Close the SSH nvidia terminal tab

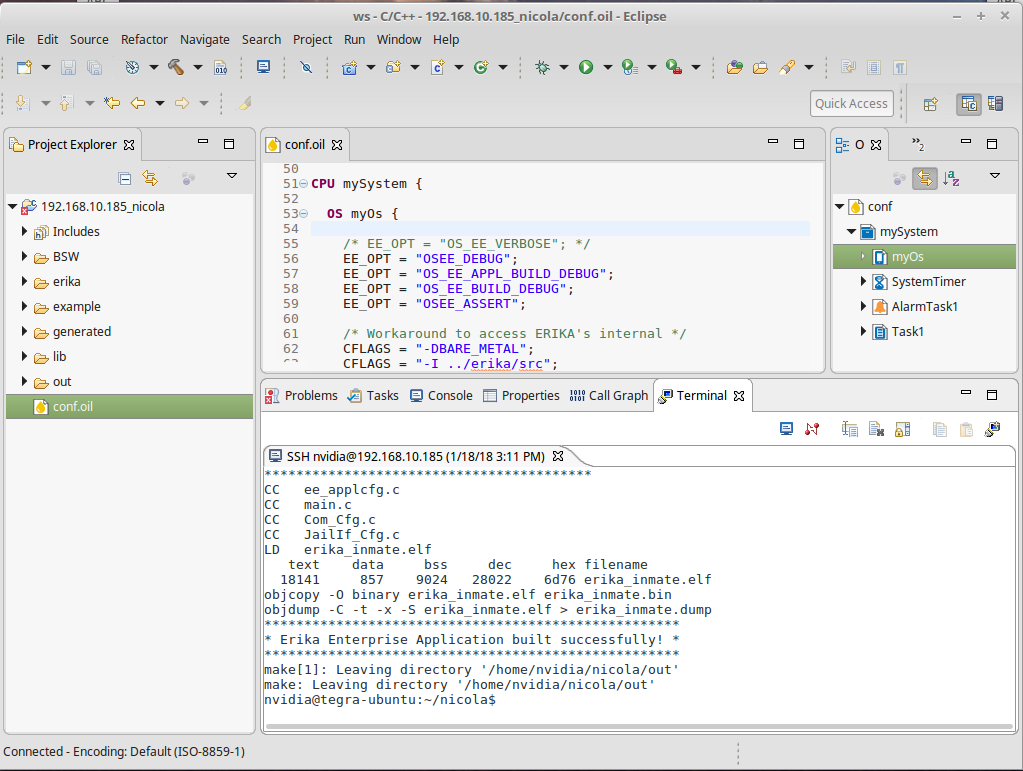[558, 456]
